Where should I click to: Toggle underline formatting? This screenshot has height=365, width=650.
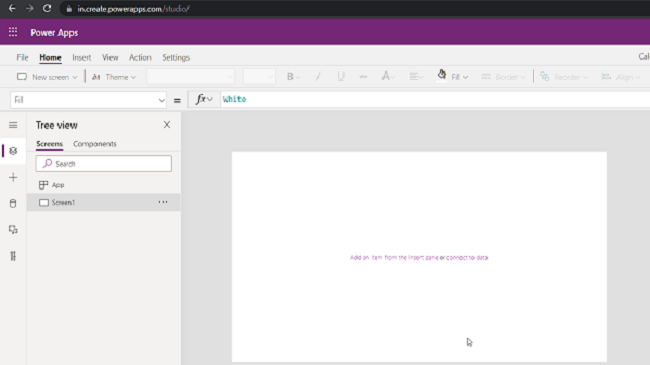(341, 77)
